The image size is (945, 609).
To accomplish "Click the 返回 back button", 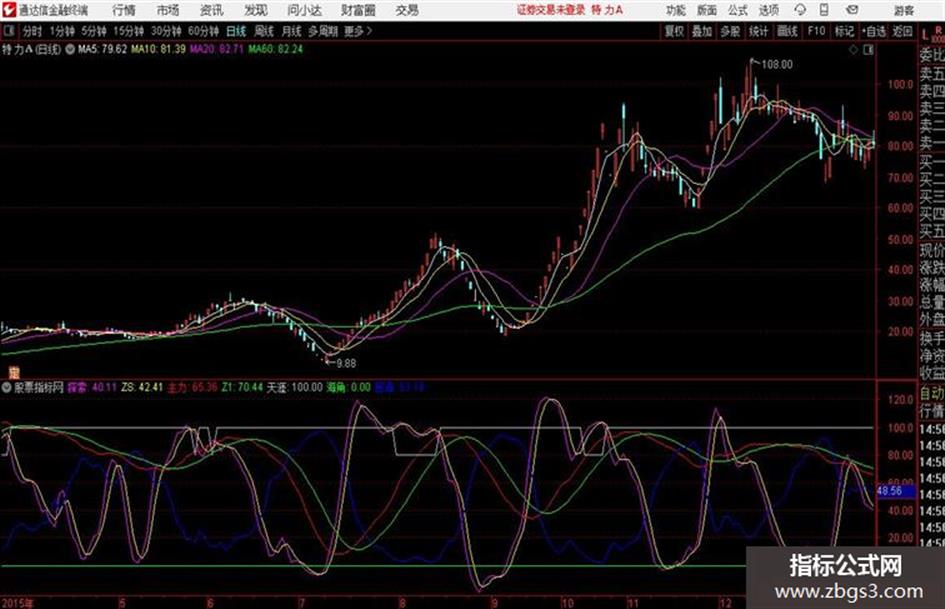I will [x=902, y=31].
